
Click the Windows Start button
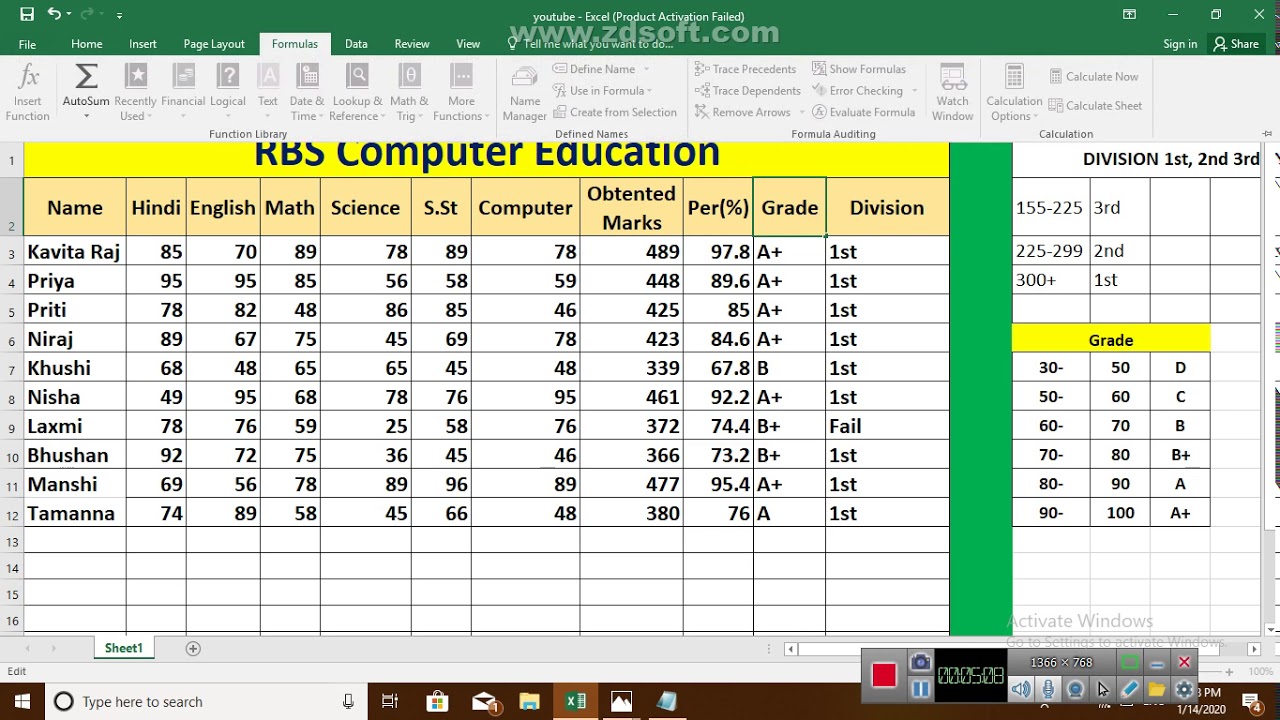coord(22,701)
